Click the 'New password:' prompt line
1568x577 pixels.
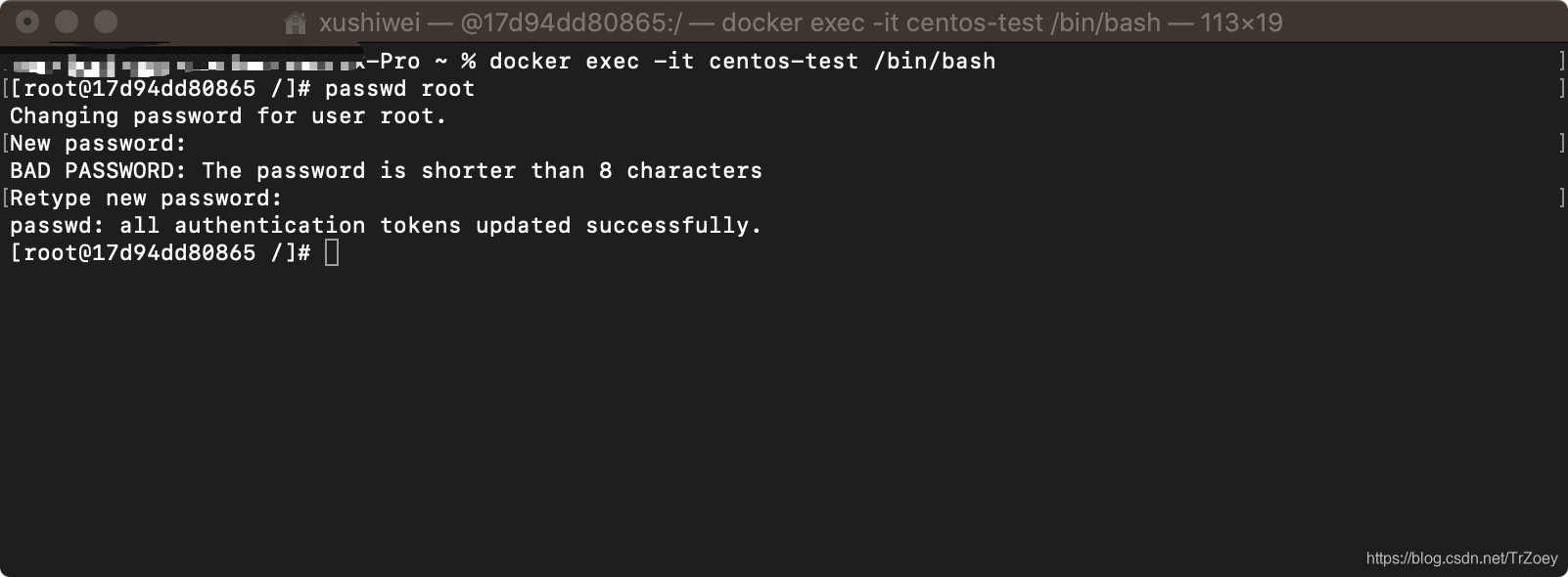point(95,143)
